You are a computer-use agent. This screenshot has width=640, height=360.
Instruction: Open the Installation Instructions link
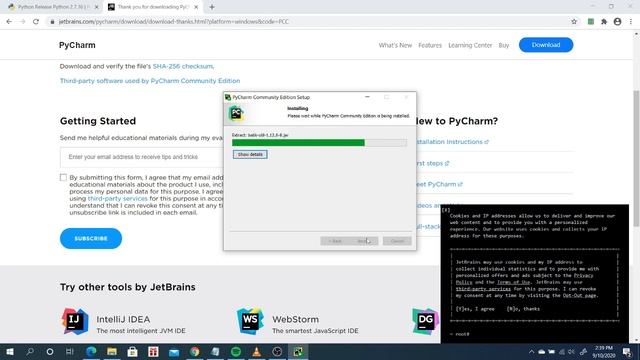pyautogui.click(x=452, y=142)
